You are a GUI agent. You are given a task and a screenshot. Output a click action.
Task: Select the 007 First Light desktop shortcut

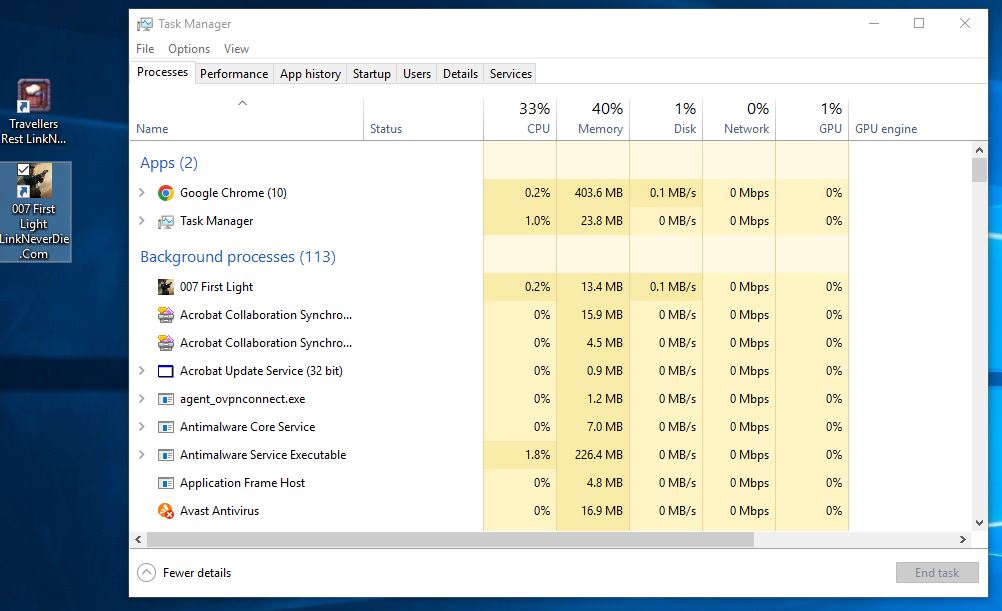[x=35, y=212]
